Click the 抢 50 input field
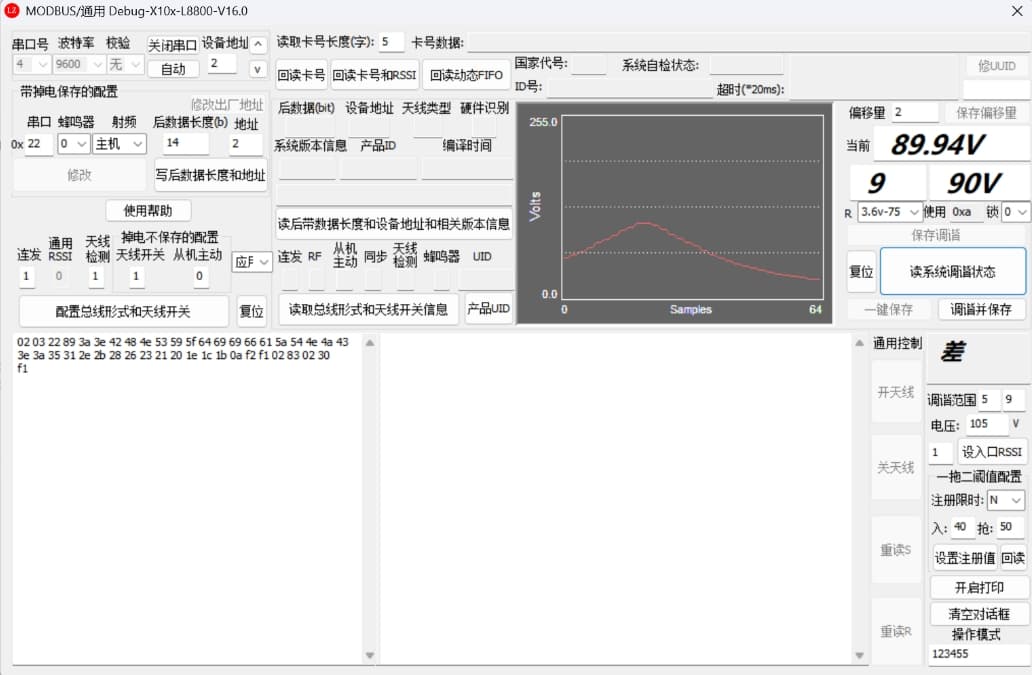Image resolution: width=1032 pixels, height=675 pixels. coord(1010,527)
